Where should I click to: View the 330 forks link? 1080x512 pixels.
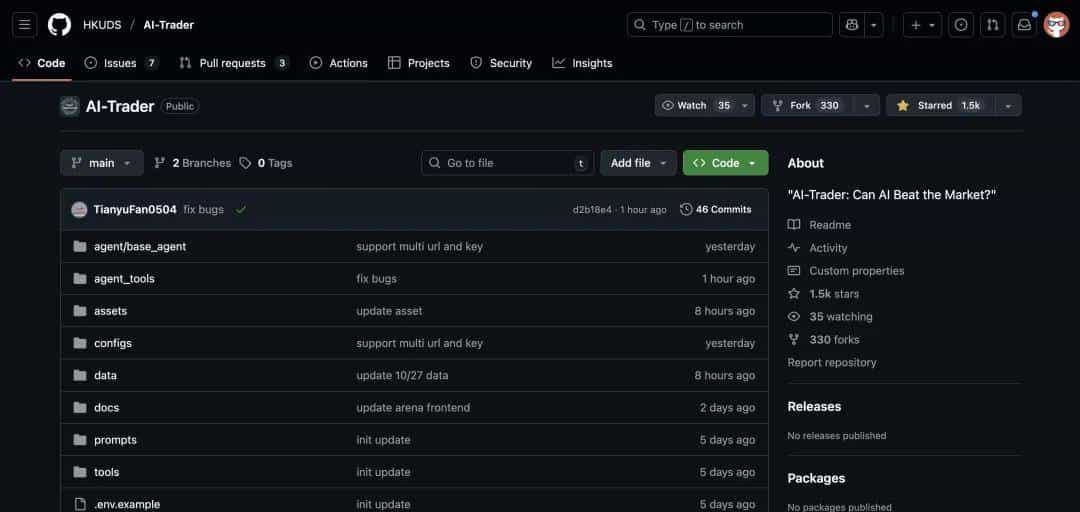824,339
